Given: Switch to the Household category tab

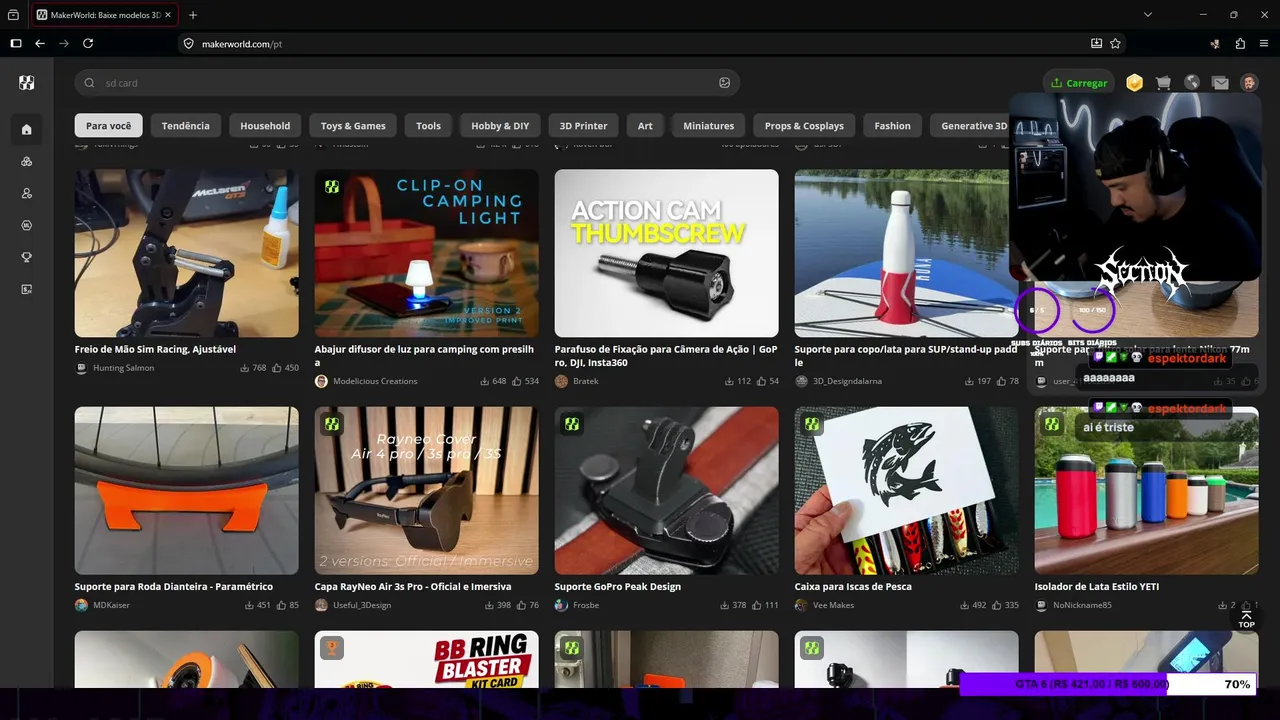Looking at the screenshot, I should (265, 126).
